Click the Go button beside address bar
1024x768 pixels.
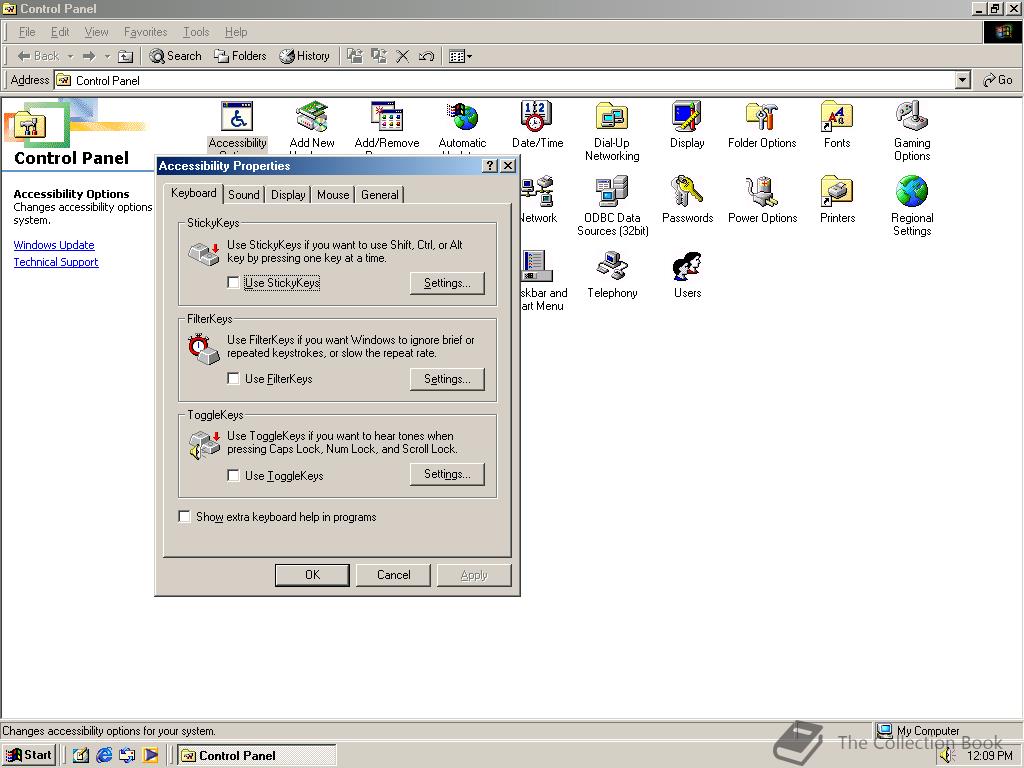point(998,80)
